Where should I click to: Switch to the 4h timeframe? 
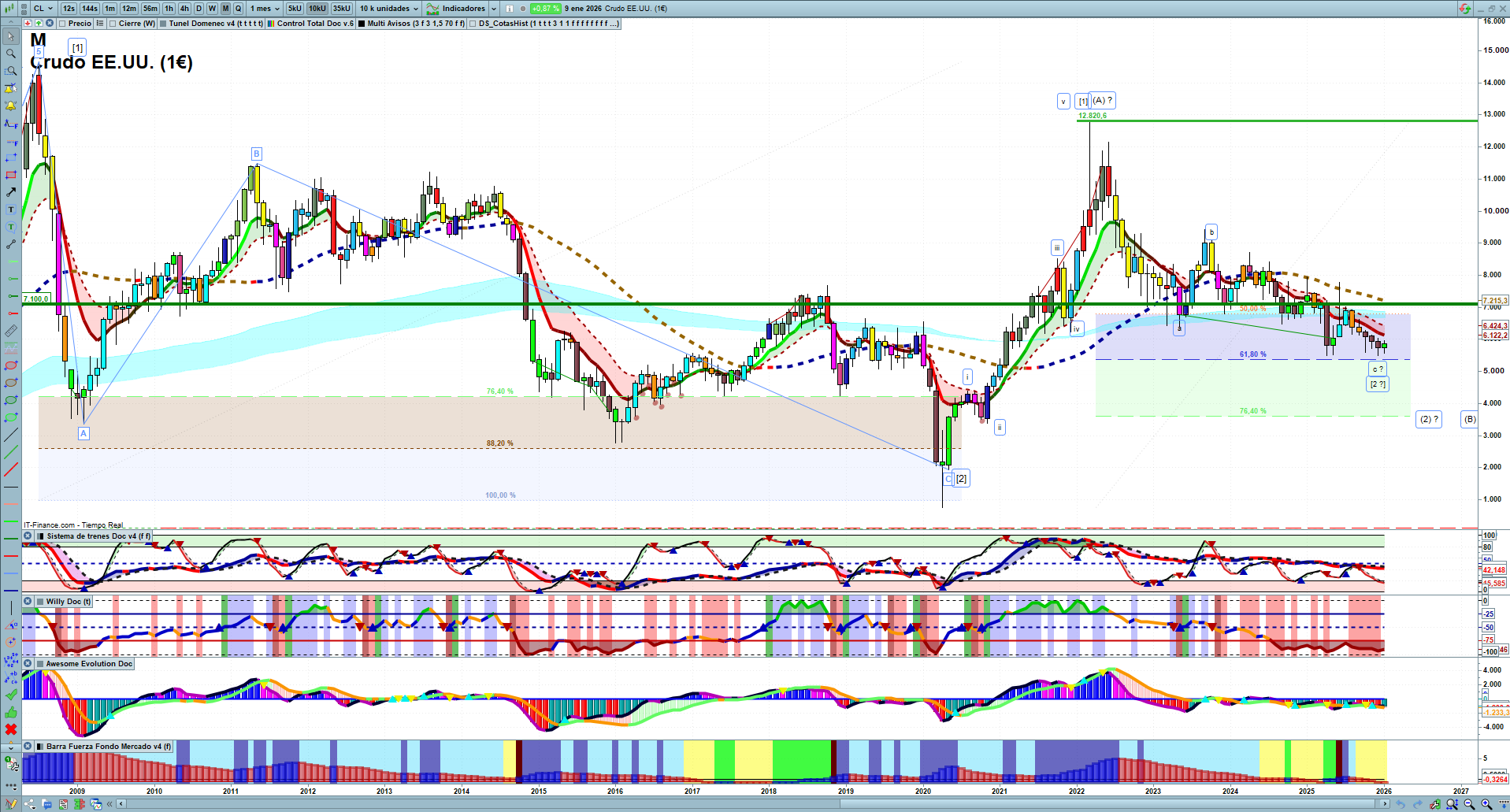[x=184, y=9]
